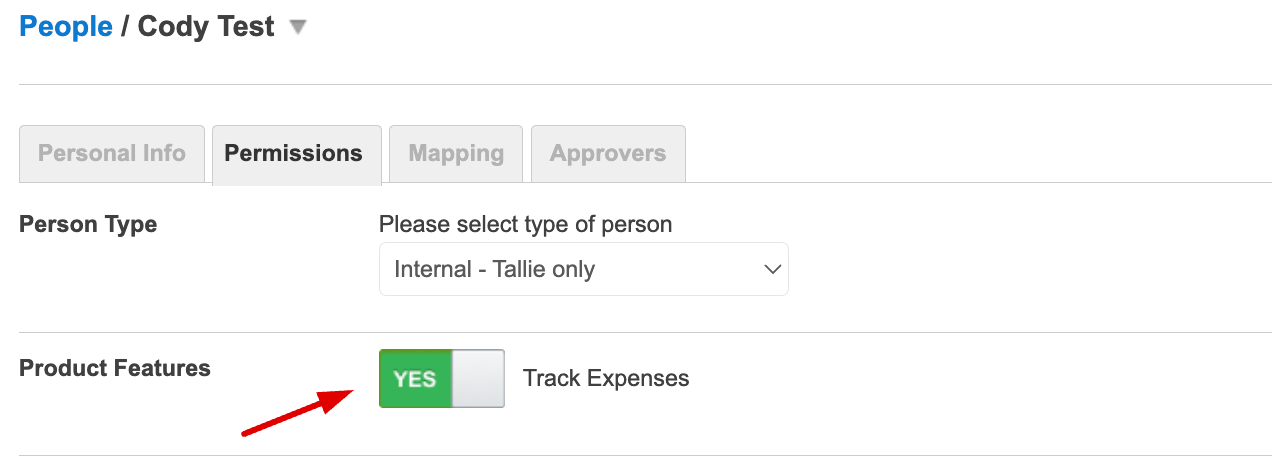Navigate to the People breadcrumb link
This screenshot has height=470, width=1272.
(66, 27)
